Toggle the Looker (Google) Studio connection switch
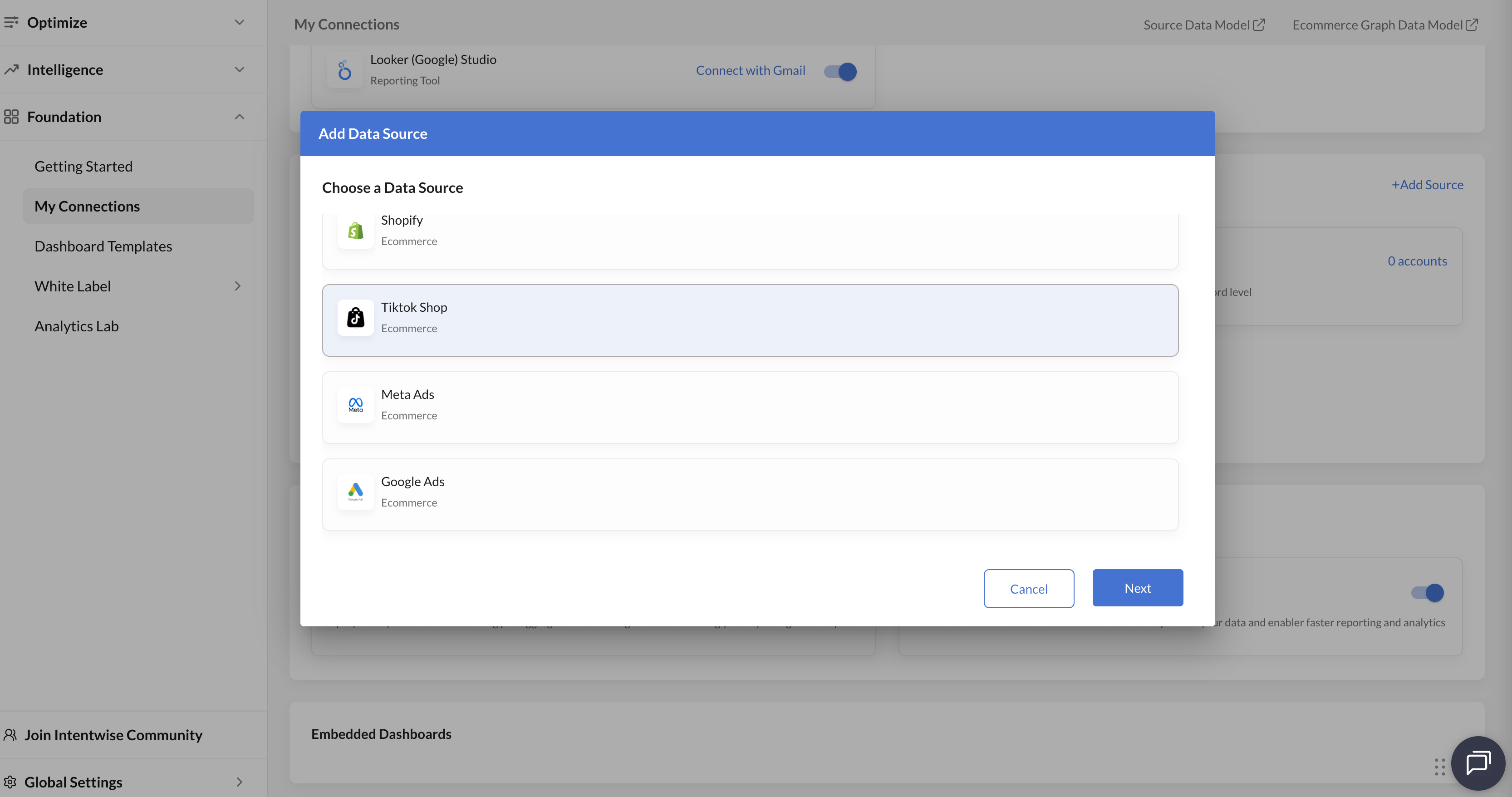1512x797 pixels. point(840,72)
